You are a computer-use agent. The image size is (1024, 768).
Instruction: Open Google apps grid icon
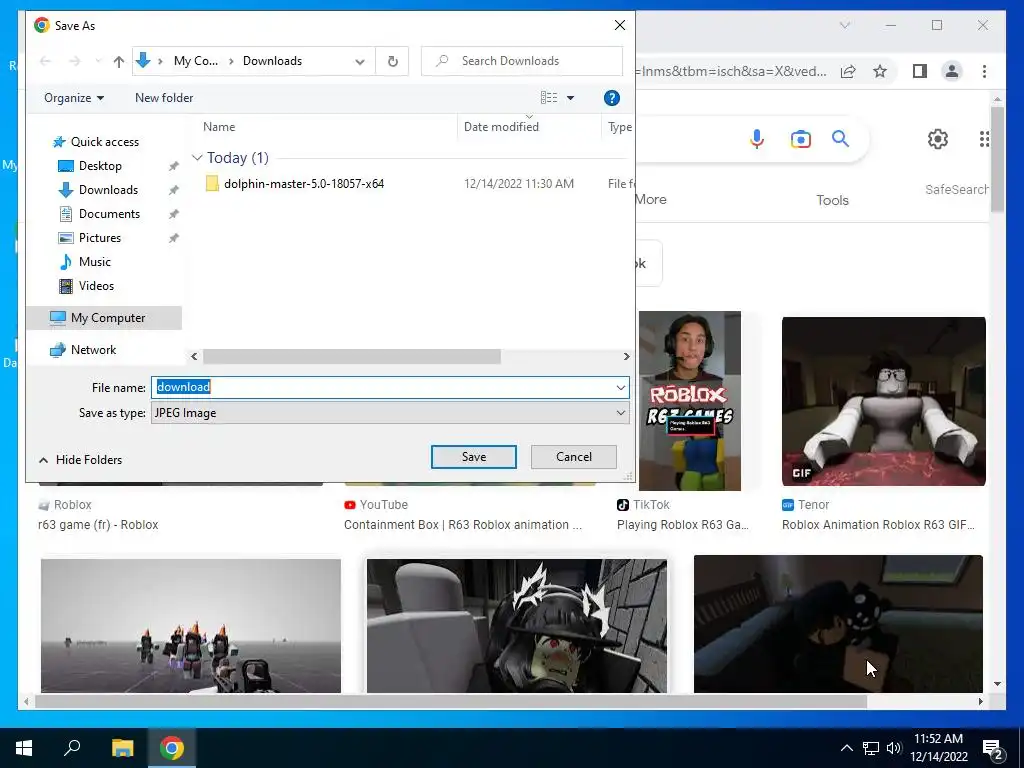pos(984,138)
